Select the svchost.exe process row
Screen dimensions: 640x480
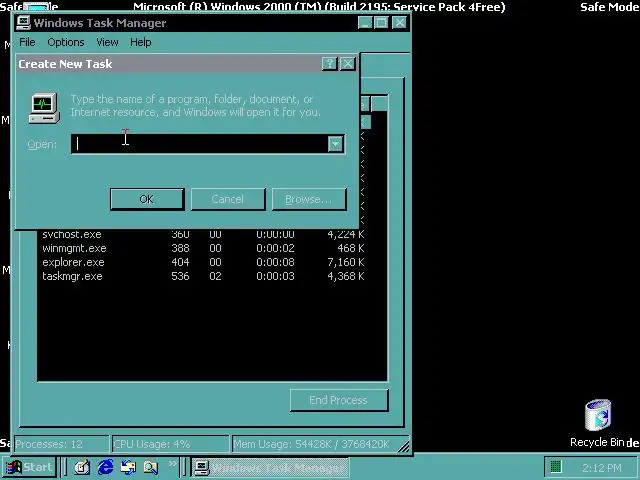[x=203, y=234]
